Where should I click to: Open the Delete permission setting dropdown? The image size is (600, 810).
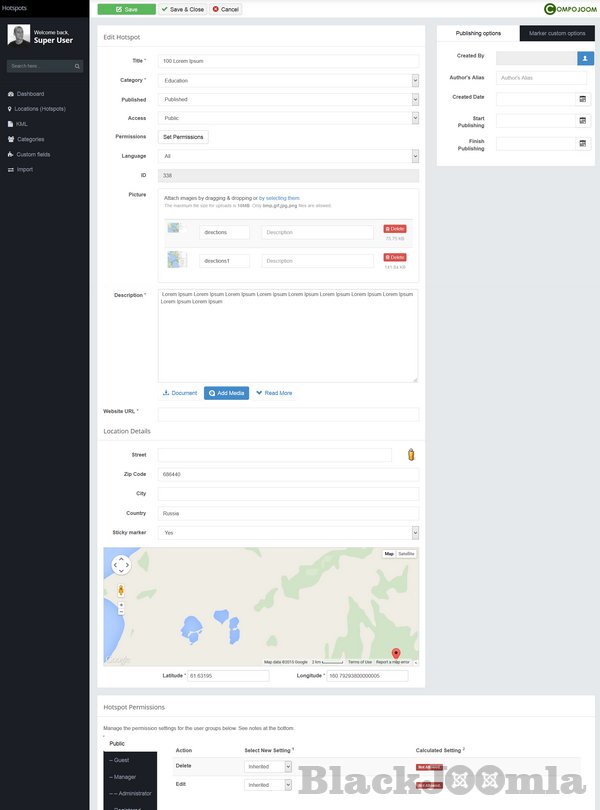click(268, 766)
